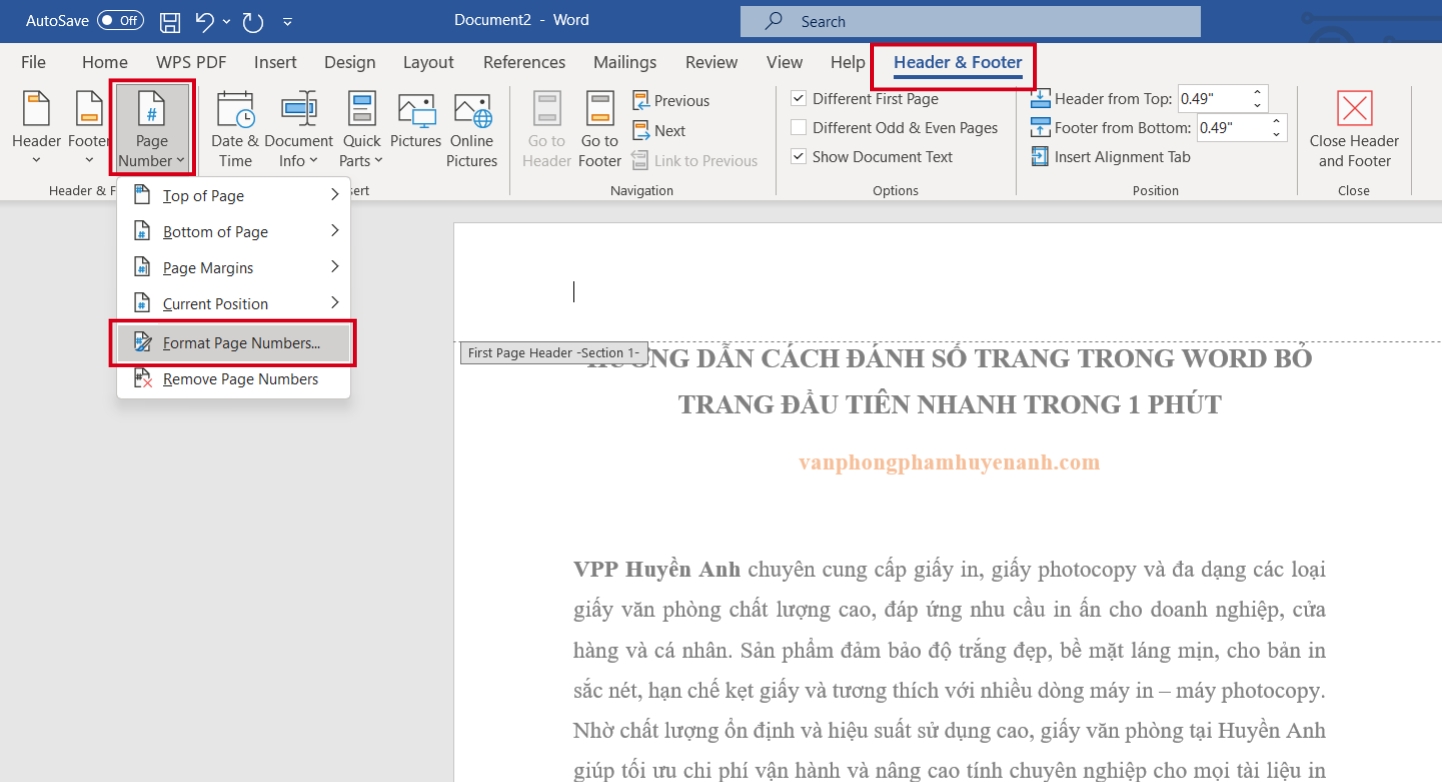Open the Top of Page submenu
The width and height of the screenshot is (1442, 782).
(x=234, y=196)
